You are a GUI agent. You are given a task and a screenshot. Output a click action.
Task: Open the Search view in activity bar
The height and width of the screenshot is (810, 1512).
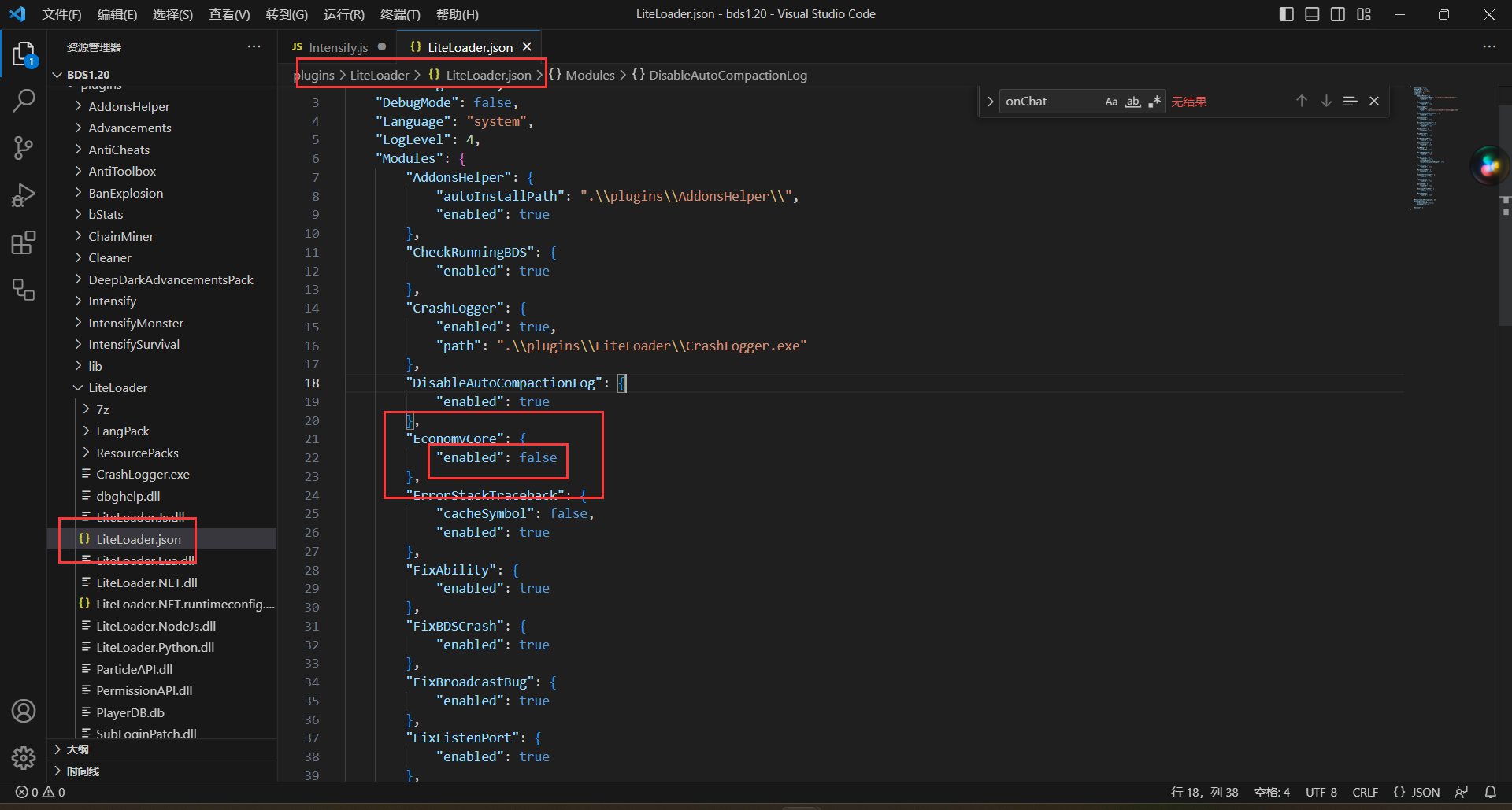[24, 101]
